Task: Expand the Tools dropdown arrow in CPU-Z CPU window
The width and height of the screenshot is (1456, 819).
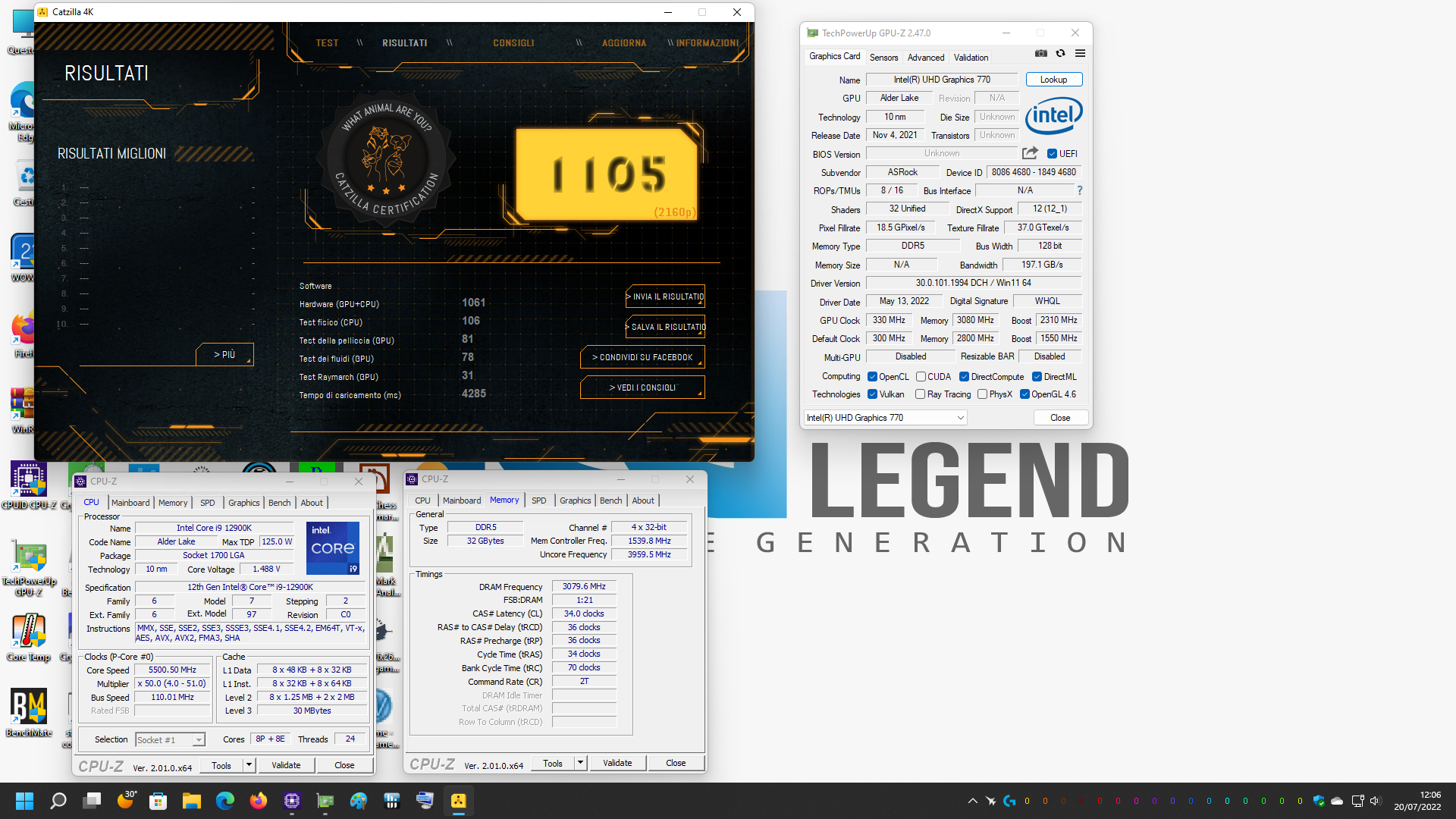Action: 249,765
